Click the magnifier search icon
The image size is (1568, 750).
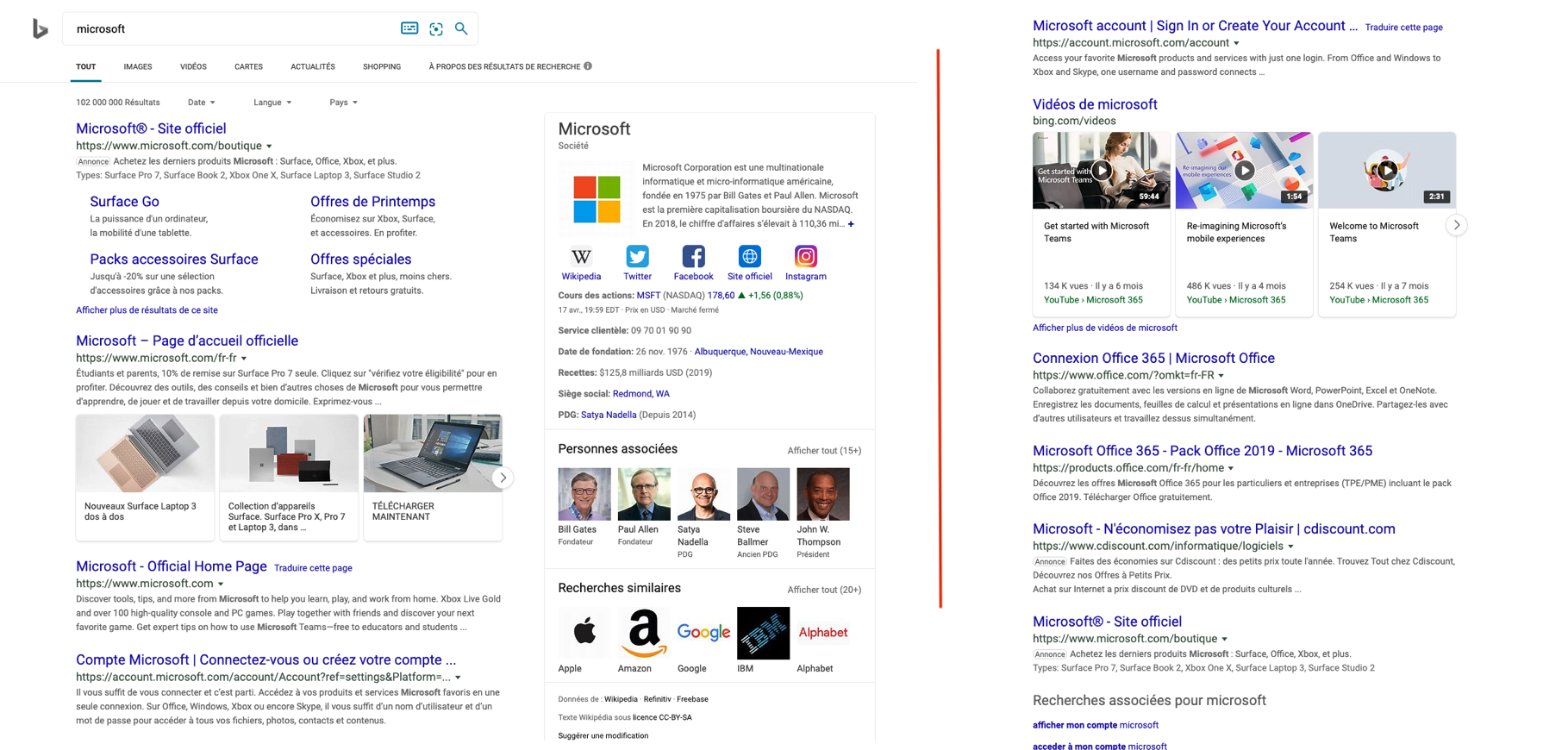[461, 28]
